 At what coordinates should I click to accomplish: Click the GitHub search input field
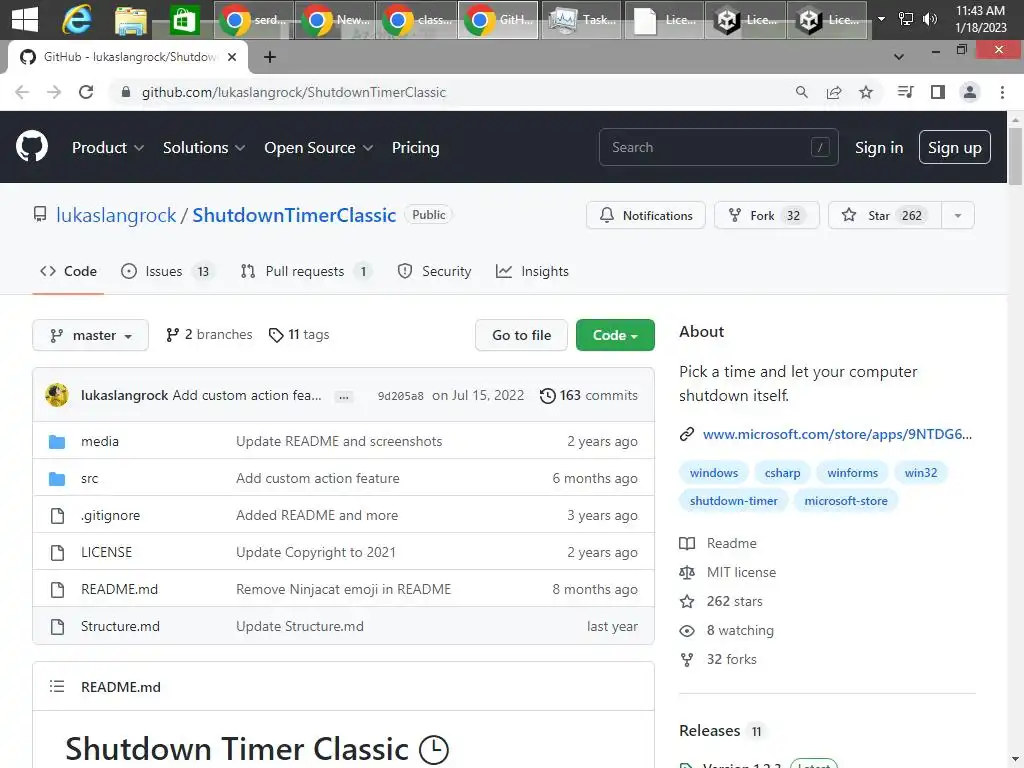tap(718, 148)
